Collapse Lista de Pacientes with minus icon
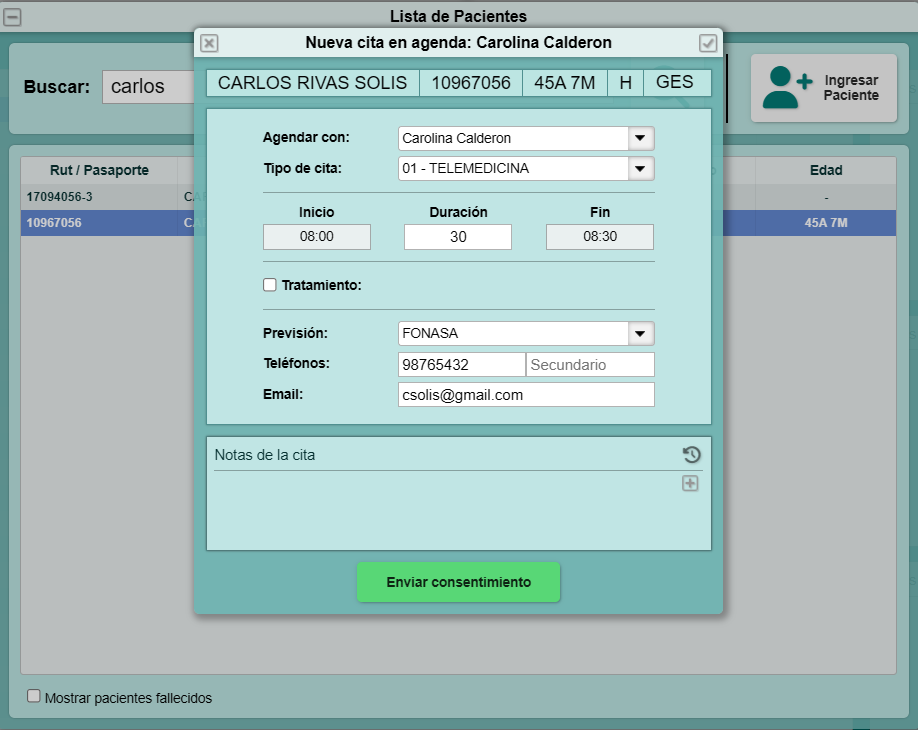Image resolution: width=918 pixels, height=730 pixels. (12, 17)
